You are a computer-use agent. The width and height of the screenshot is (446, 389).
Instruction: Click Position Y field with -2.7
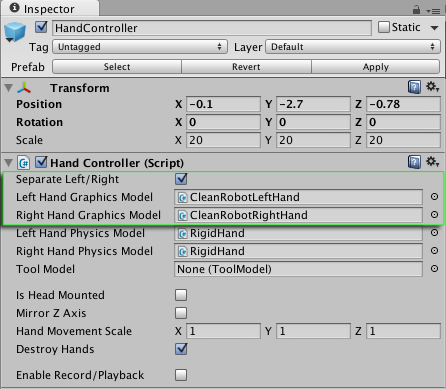tap(313, 104)
